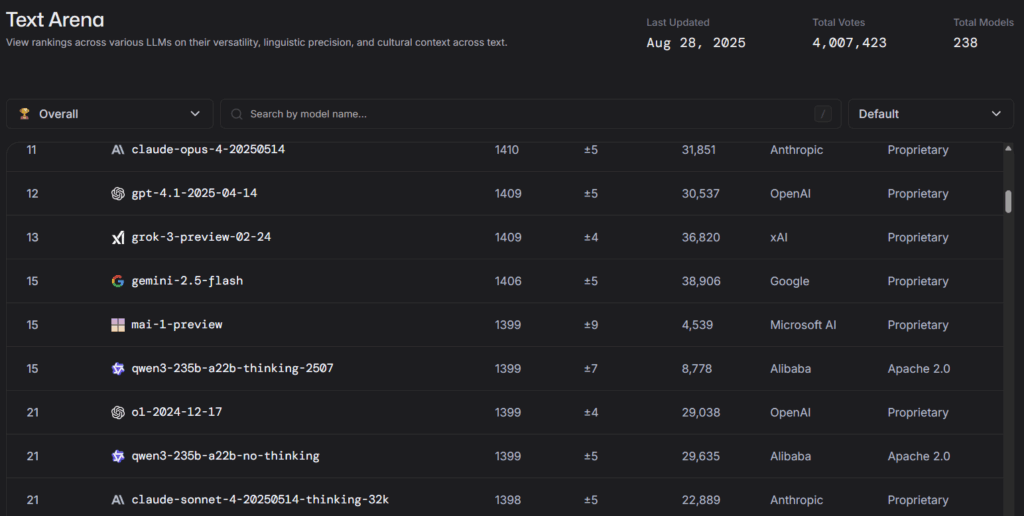Screen dimensions: 1024x516
Task: Click the vote count 38,906
Action: click(x=701, y=281)
